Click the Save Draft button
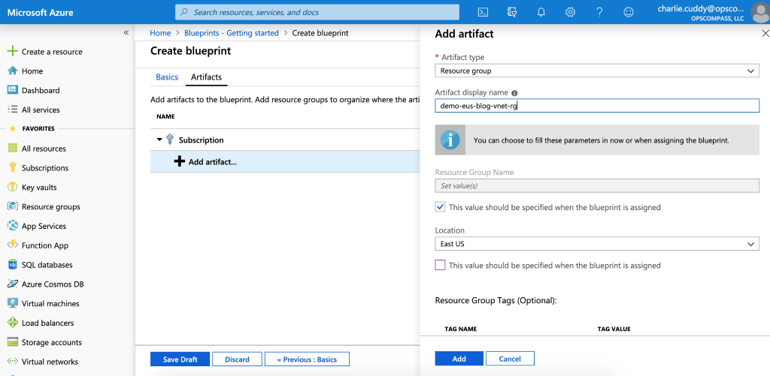The image size is (770, 376). tap(180, 359)
